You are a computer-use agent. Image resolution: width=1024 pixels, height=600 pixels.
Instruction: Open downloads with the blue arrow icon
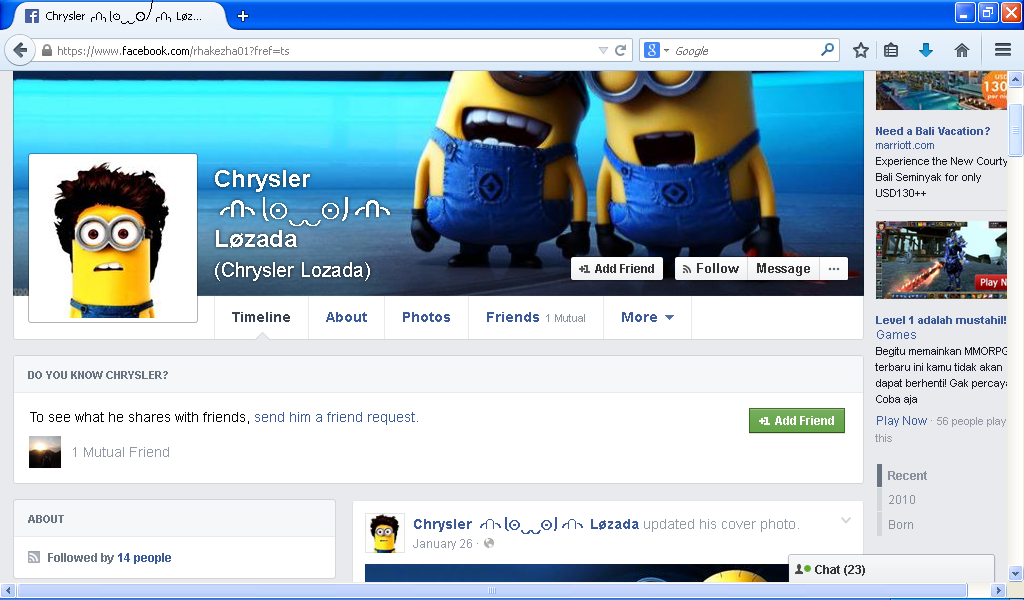point(925,50)
